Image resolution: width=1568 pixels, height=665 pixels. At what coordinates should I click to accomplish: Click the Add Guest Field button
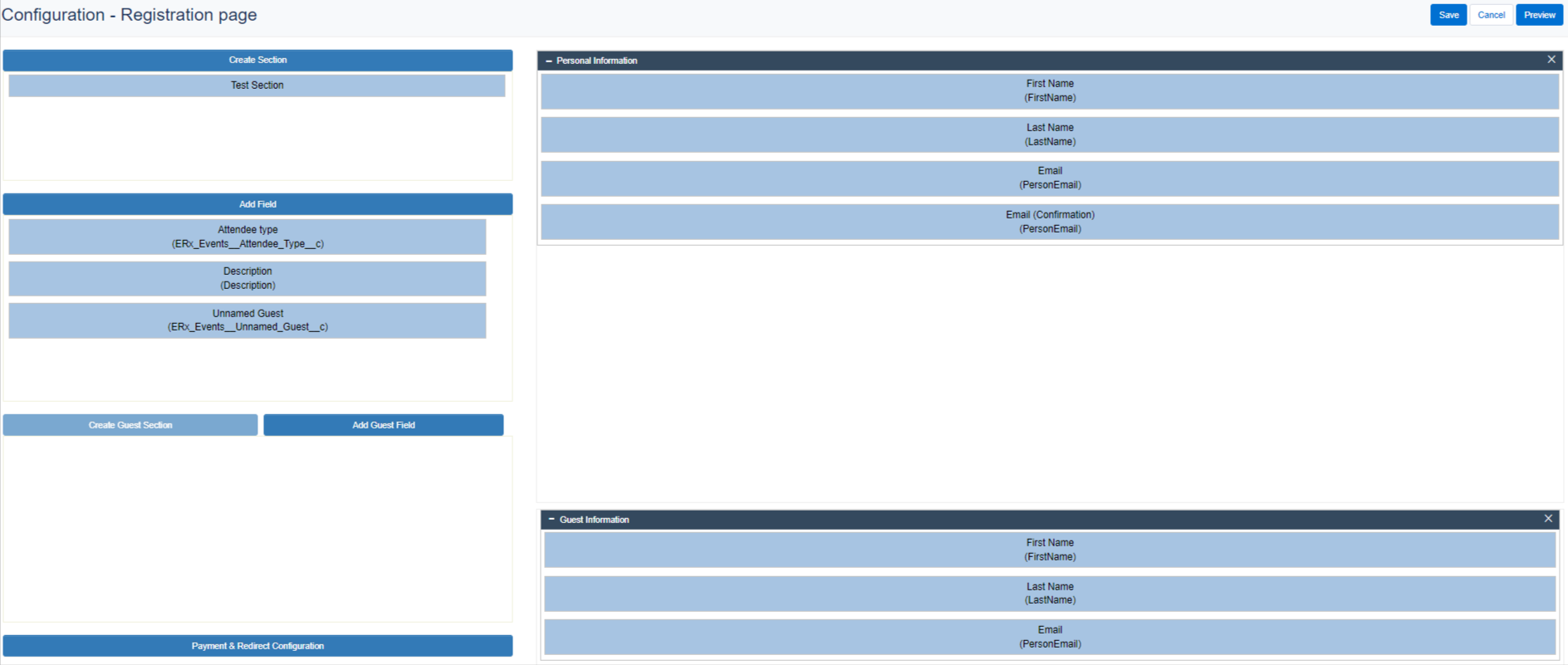click(383, 425)
